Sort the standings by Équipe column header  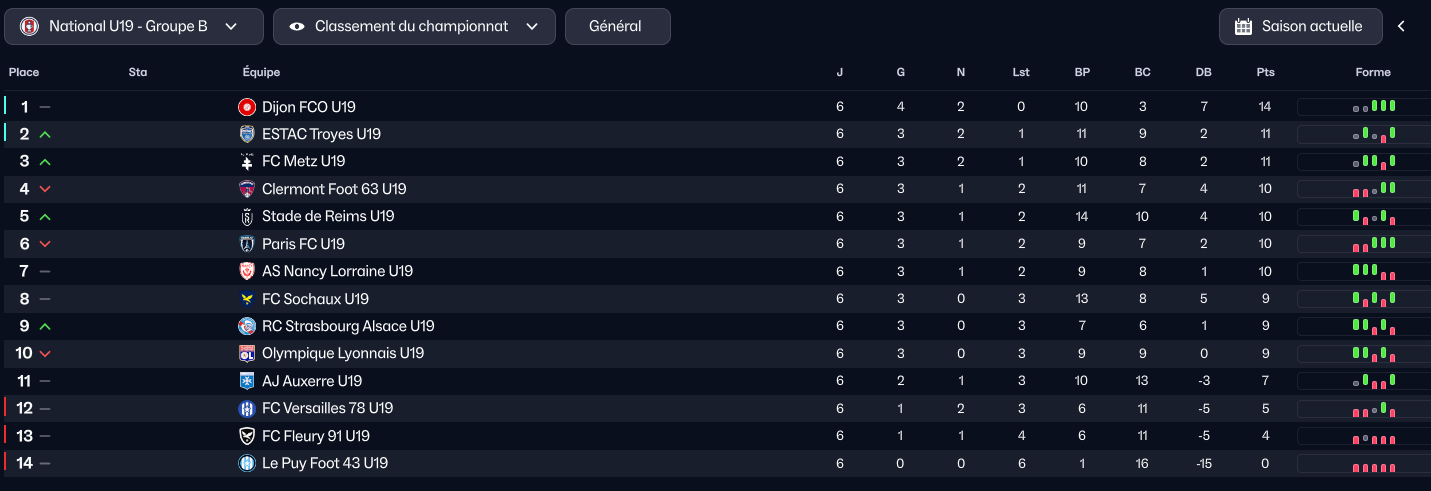pyautogui.click(x=261, y=72)
